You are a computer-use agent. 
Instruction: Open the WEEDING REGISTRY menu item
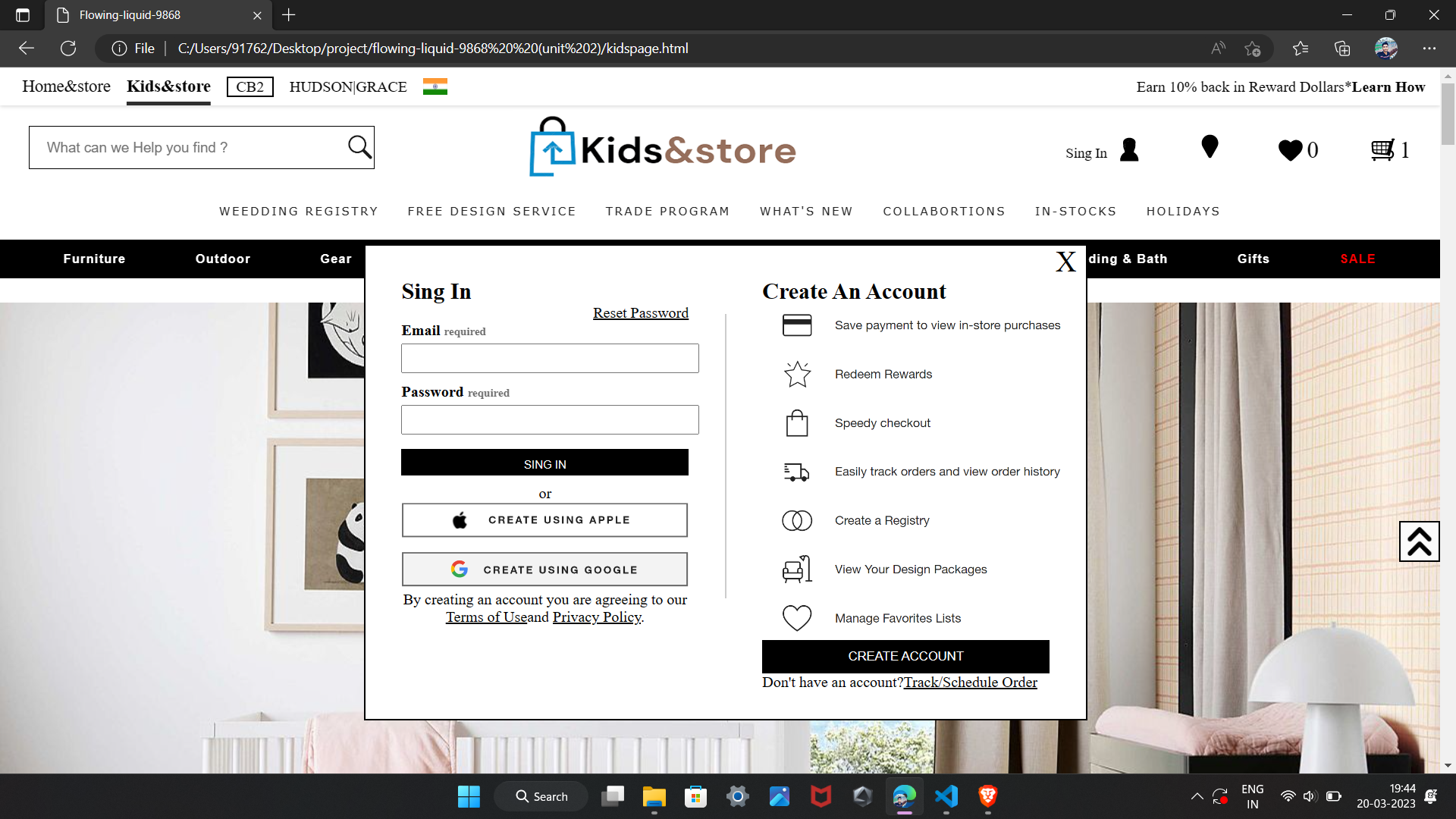click(298, 211)
